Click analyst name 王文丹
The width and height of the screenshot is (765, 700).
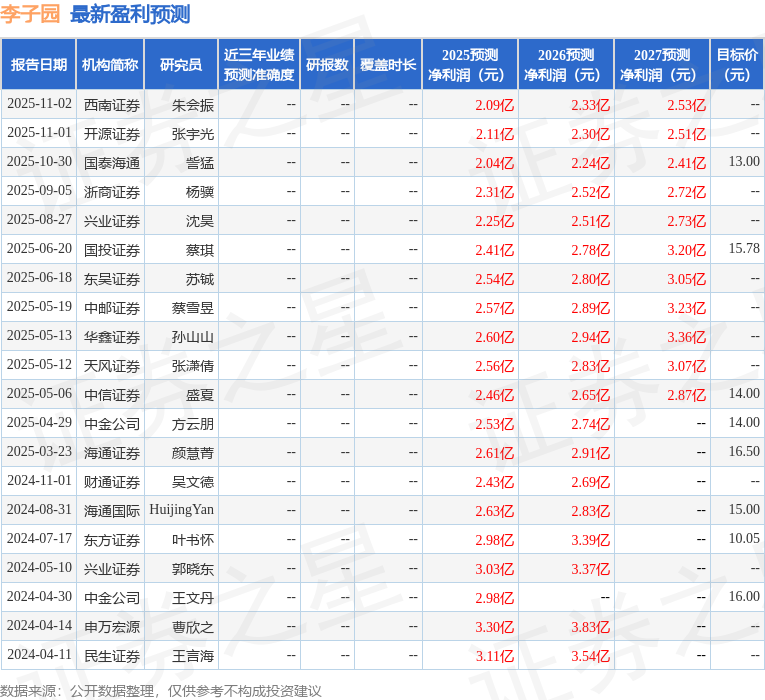click(x=193, y=598)
